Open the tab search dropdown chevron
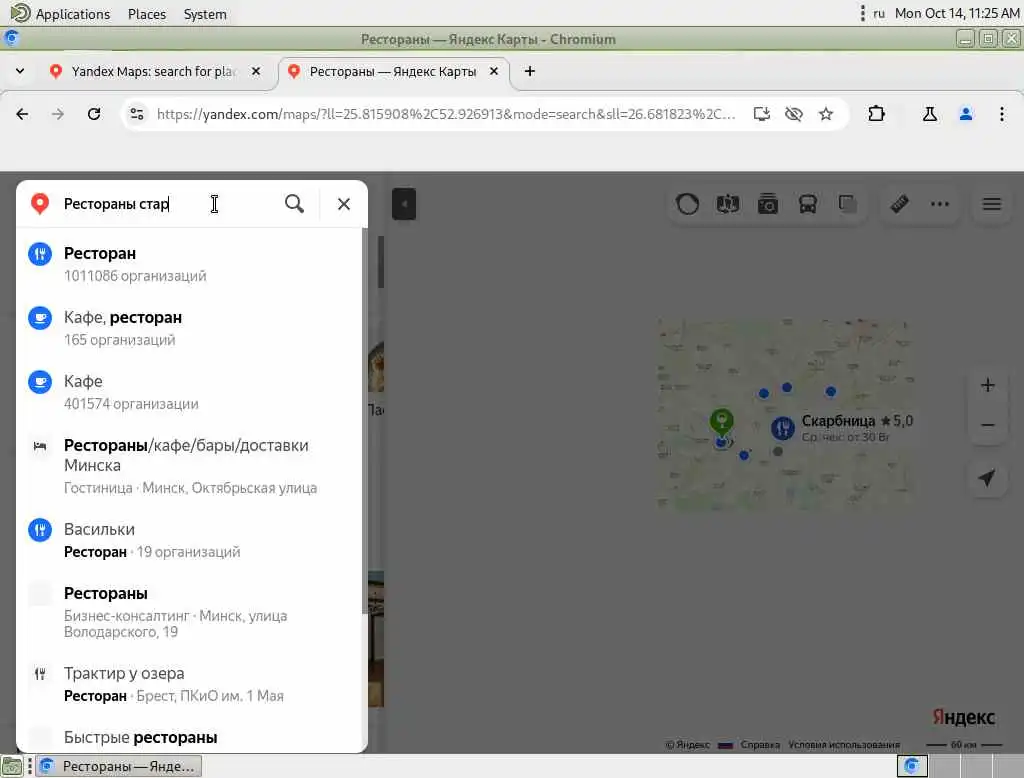This screenshot has height=778, width=1024. coord(20,71)
